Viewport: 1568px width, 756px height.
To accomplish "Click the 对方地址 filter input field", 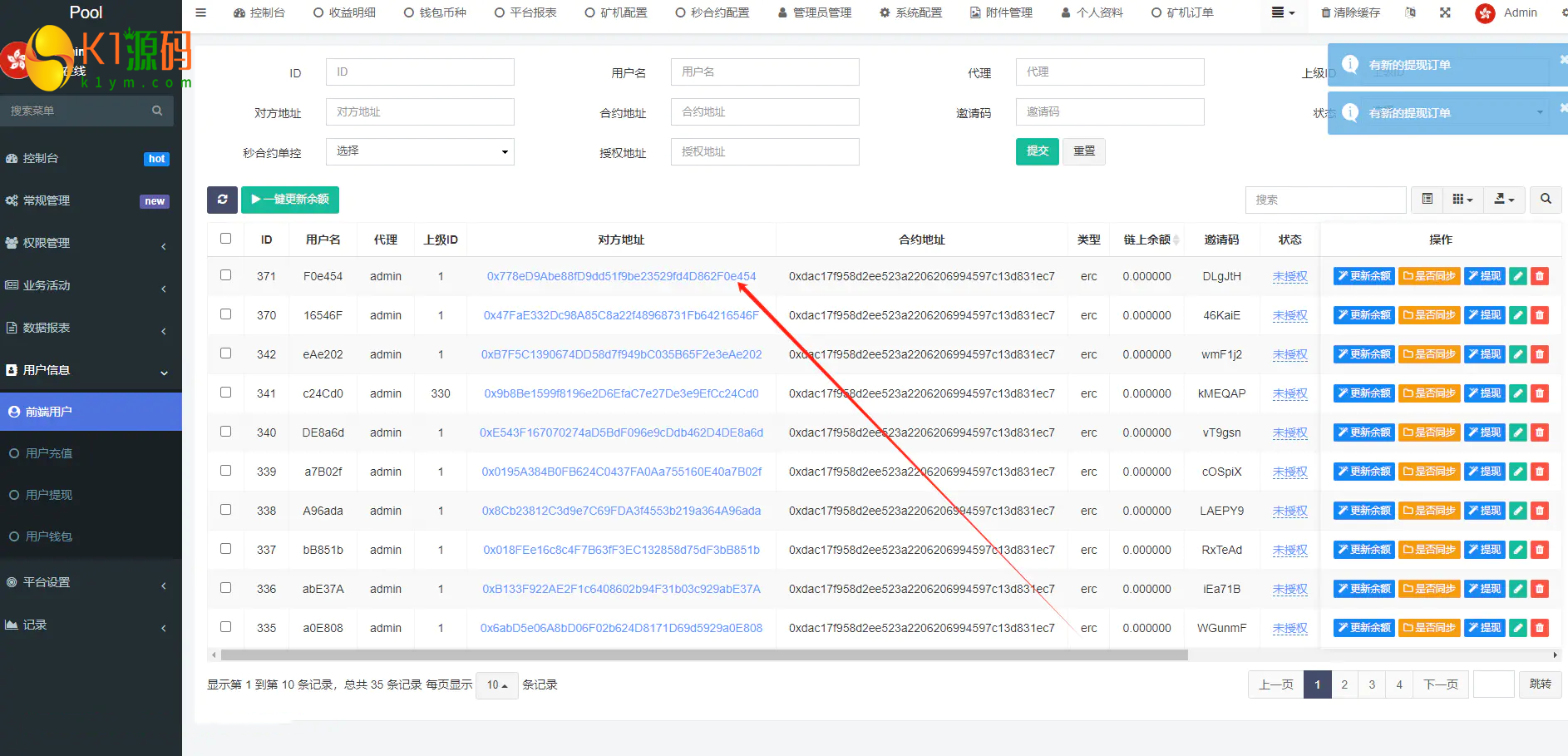I will coord(420,112).
